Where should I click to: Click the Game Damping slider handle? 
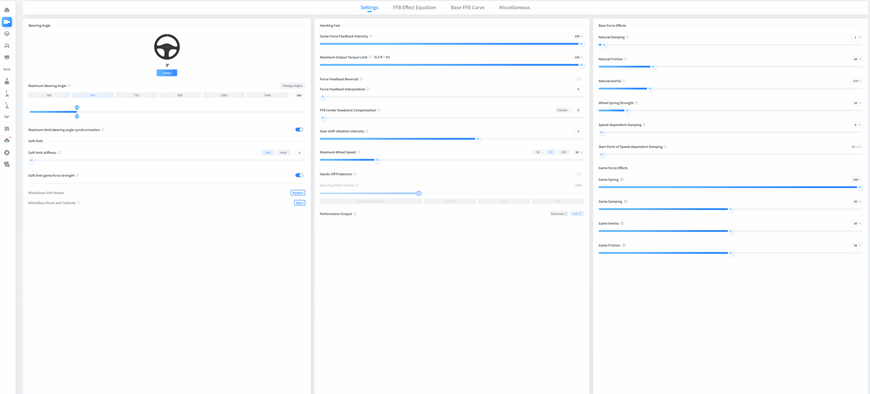click(731, 209)
